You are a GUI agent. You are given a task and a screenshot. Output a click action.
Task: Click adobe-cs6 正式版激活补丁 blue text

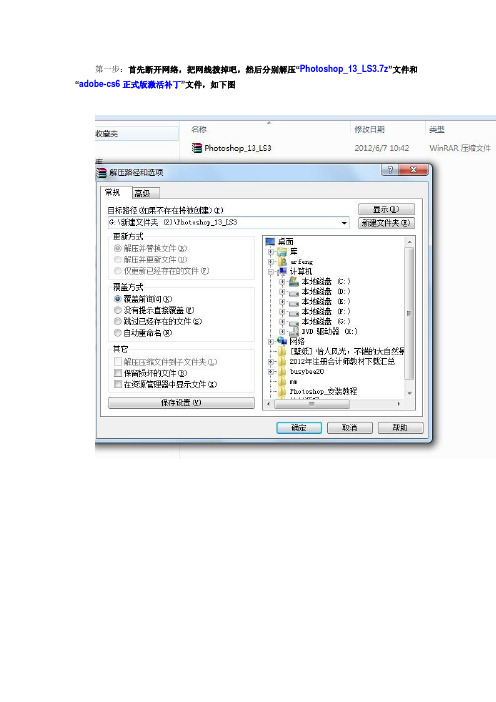(x=129, y=84)
